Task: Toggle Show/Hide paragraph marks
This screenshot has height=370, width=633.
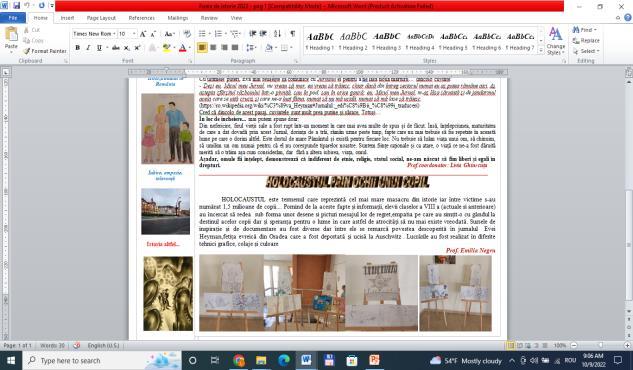Action: pos(292,34)
